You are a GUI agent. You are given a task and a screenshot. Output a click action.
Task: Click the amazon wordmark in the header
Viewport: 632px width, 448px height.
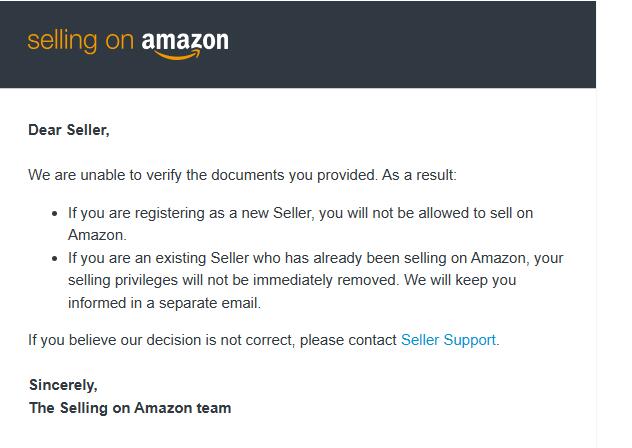point(185,41)
